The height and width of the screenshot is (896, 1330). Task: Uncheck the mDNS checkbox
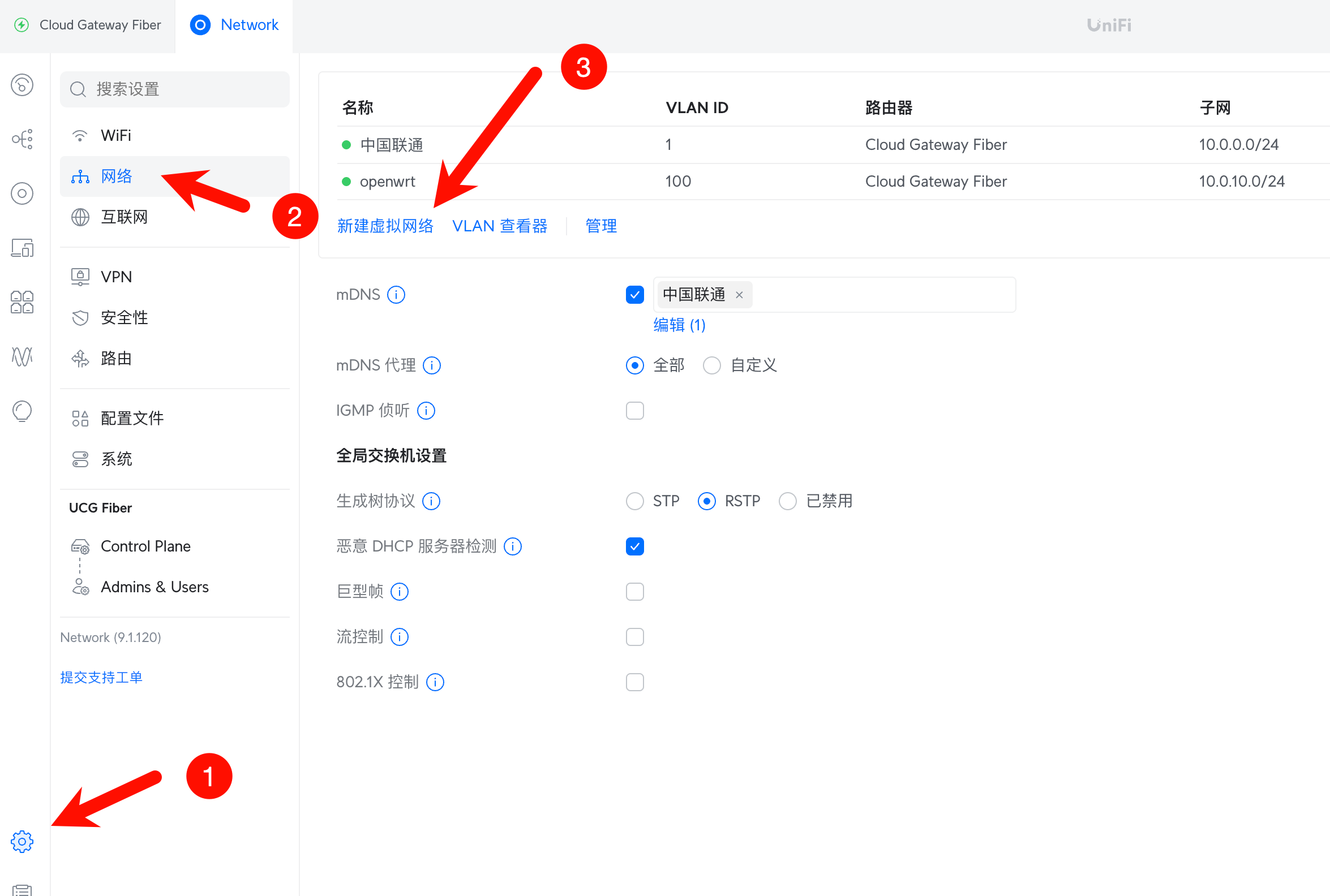634,295
